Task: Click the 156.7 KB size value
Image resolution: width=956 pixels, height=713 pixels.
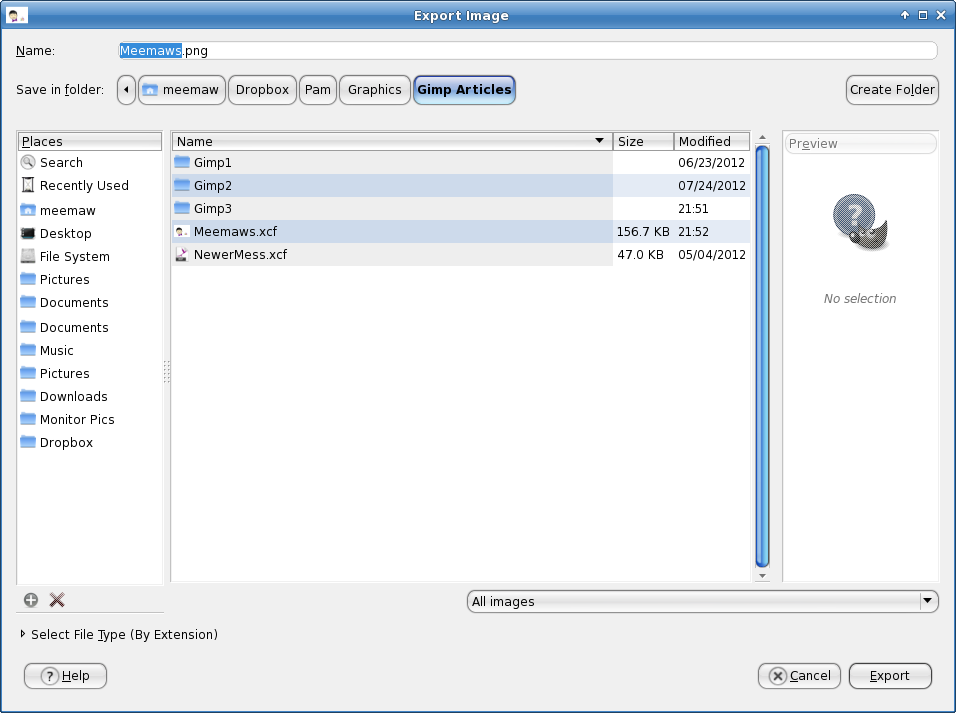Action: coord(643,232)
